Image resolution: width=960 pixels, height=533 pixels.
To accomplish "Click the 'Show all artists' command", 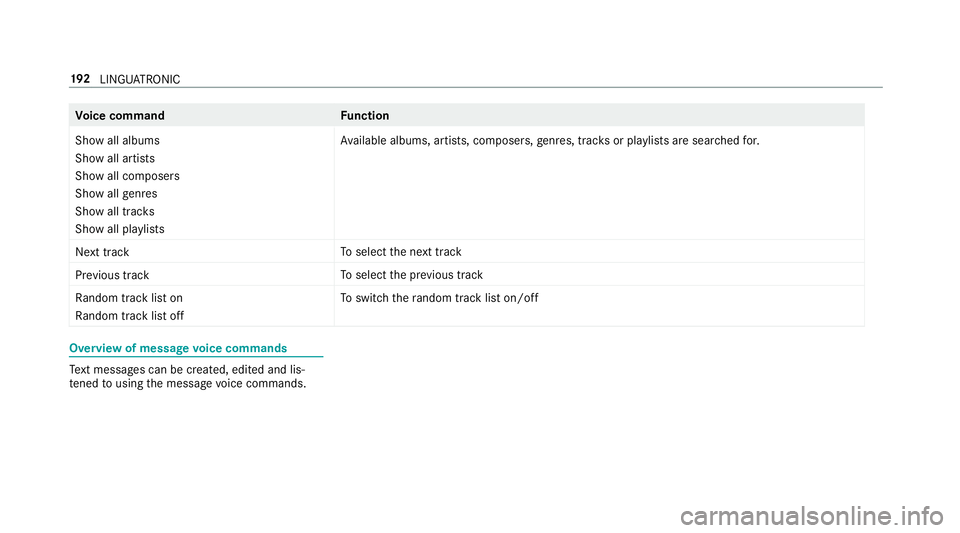I will [115, 159].
